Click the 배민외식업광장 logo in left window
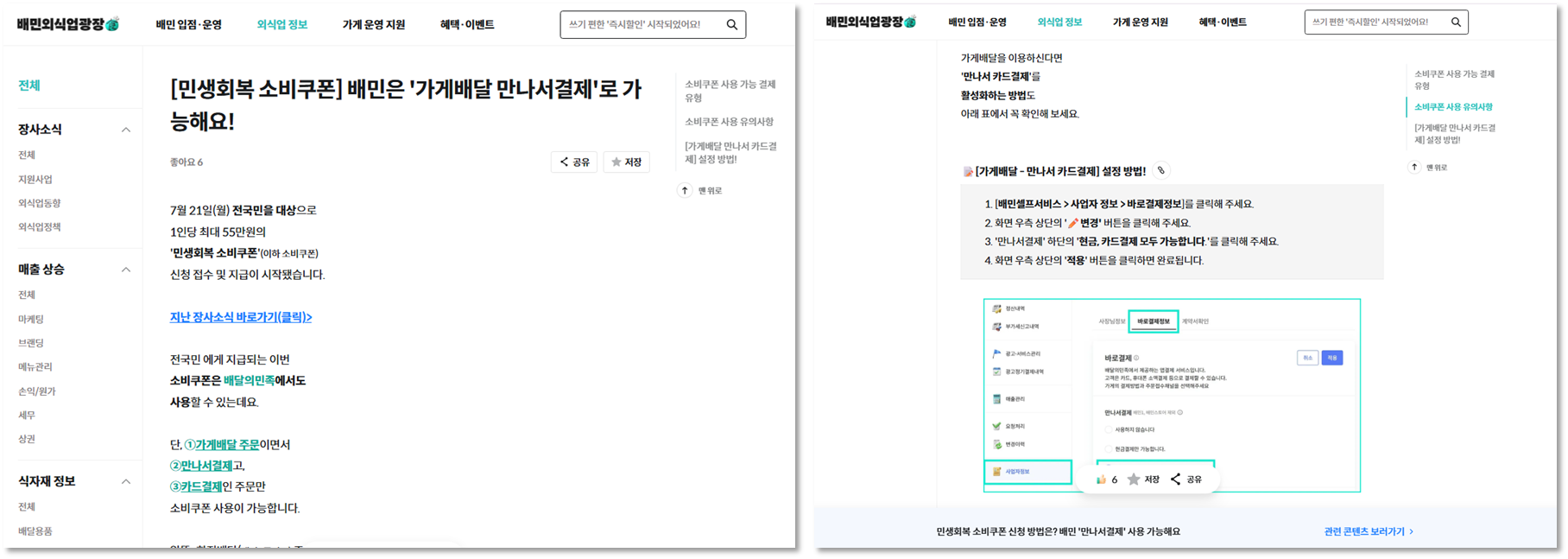Screen dimensions: 1568x559 pos(68,24)
